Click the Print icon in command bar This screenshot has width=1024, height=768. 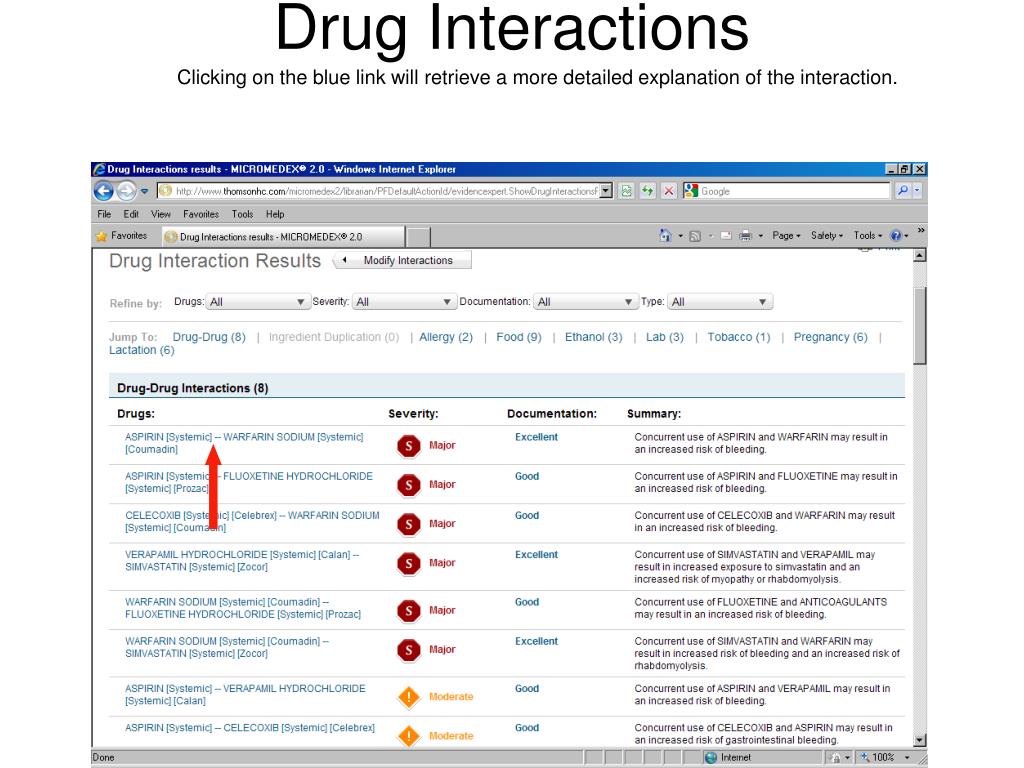click(745, 236)
